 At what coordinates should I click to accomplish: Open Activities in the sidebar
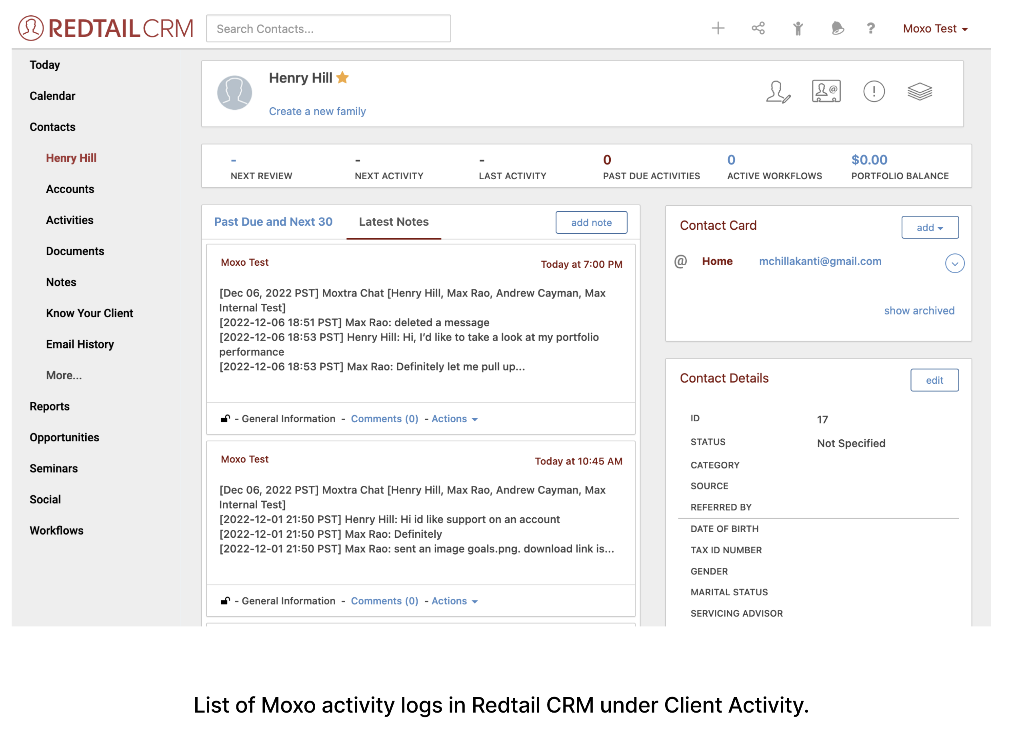[69, 220]
